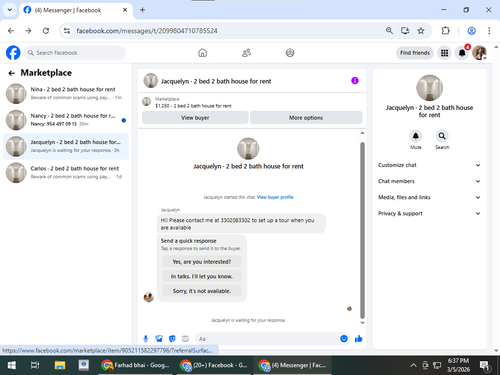The height and width of the screenshot is (375, 500).
Task: Send quick reply Yes, are you interested?
Action: (202, 262)
